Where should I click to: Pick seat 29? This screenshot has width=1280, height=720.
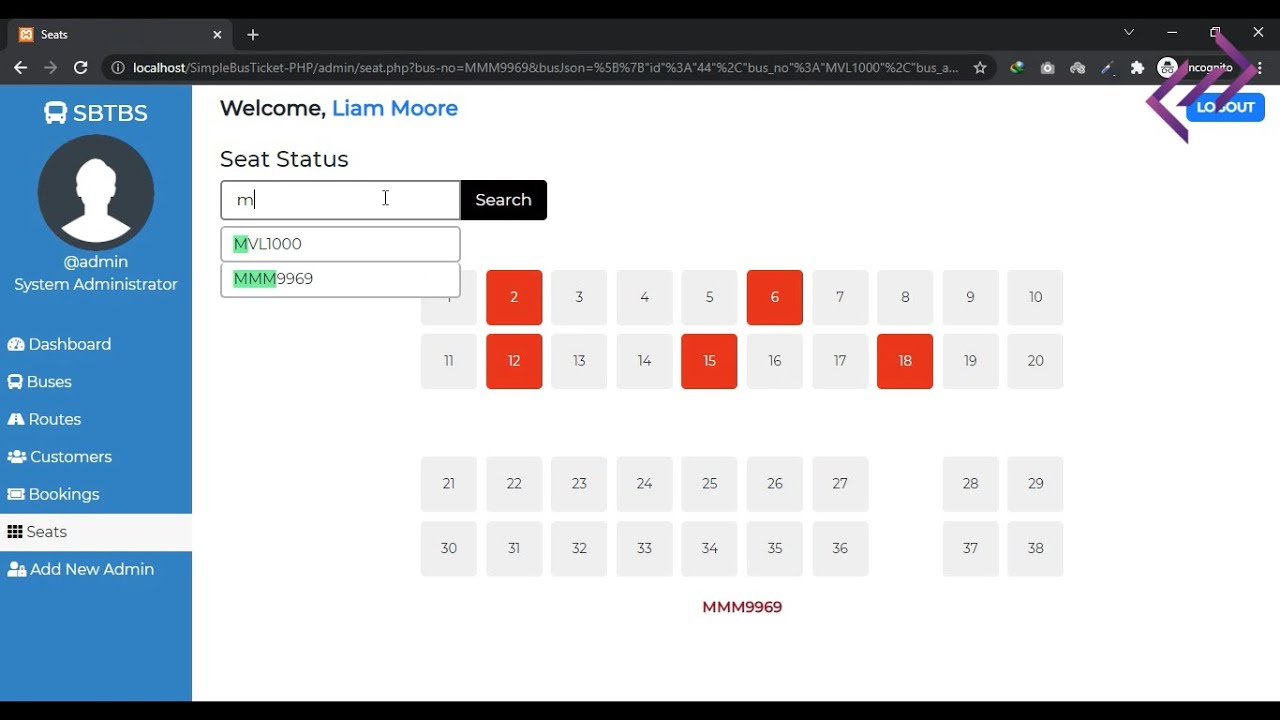pos(1035,484)
